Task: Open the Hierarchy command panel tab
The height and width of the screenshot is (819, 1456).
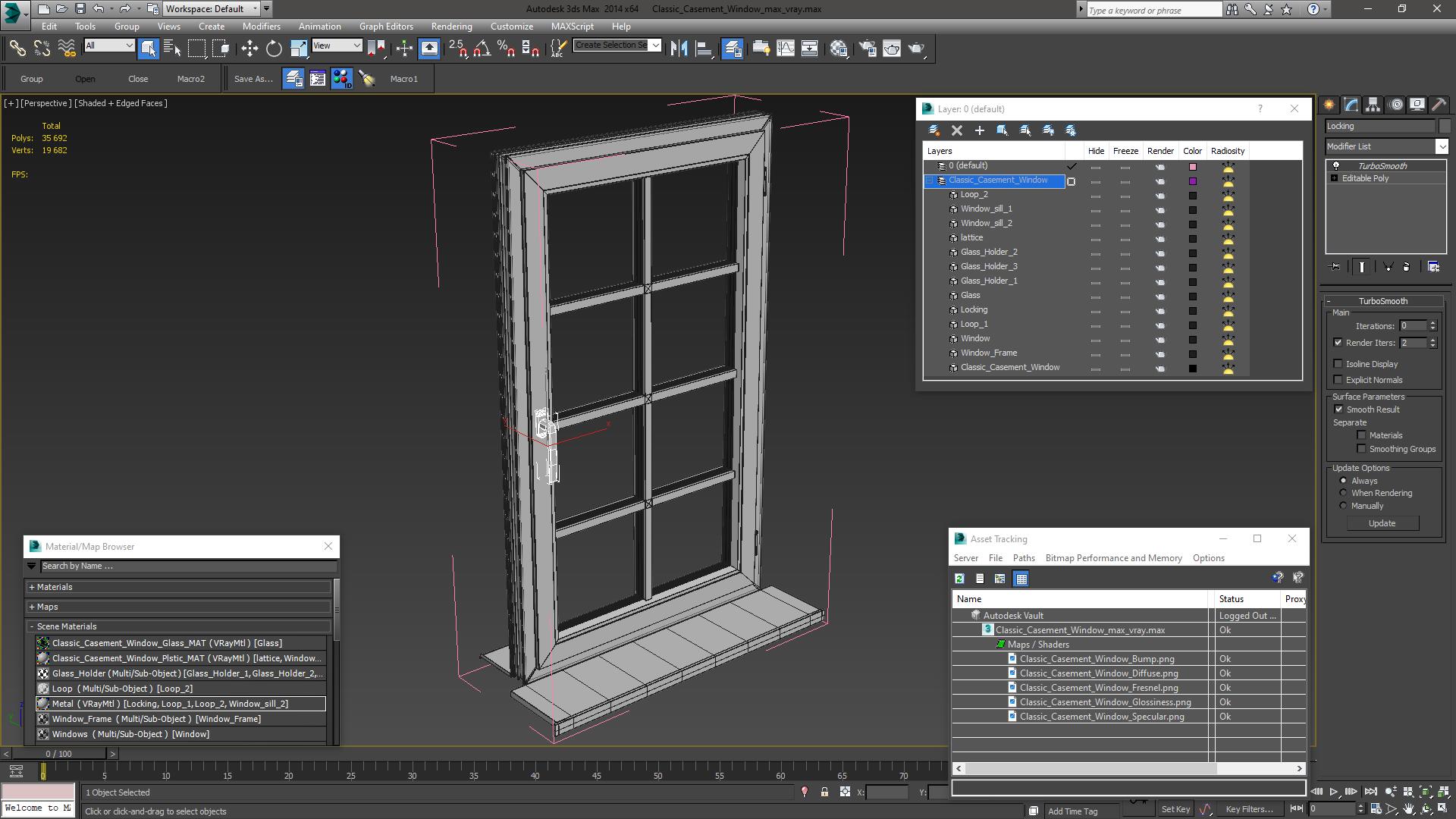Action: pos(1373,105)
